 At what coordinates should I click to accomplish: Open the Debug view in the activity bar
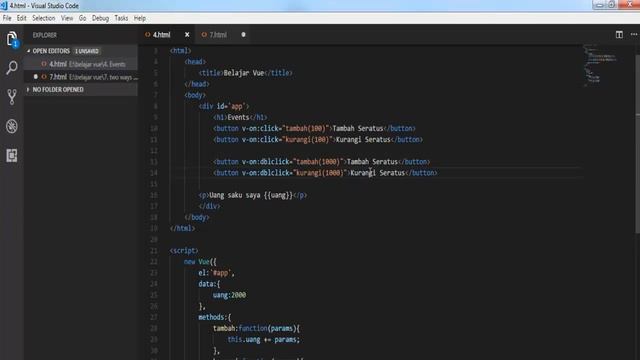12,126
